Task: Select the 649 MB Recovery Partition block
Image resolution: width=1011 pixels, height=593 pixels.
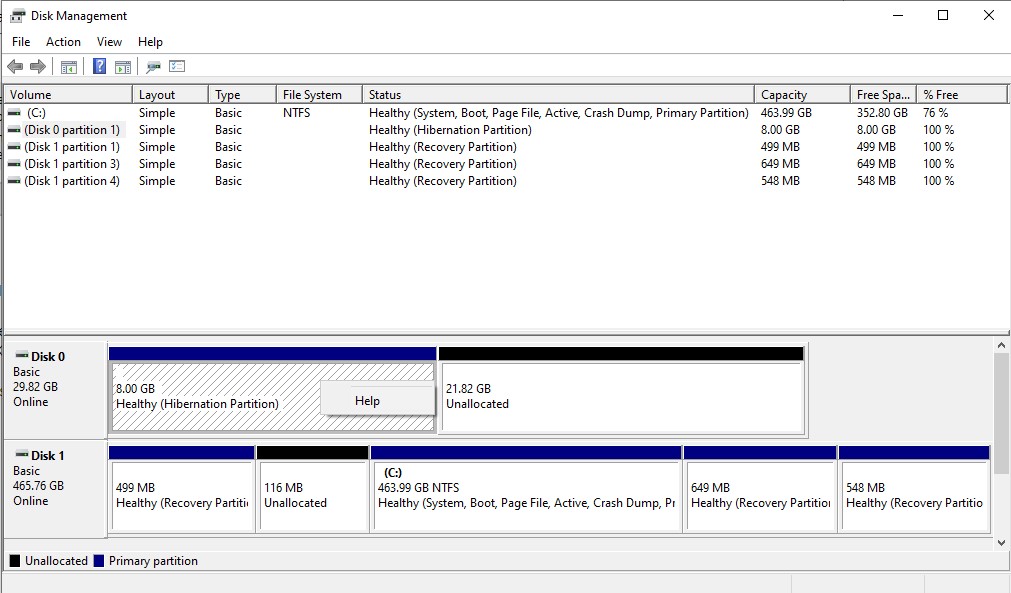Action: pos(760,489)
